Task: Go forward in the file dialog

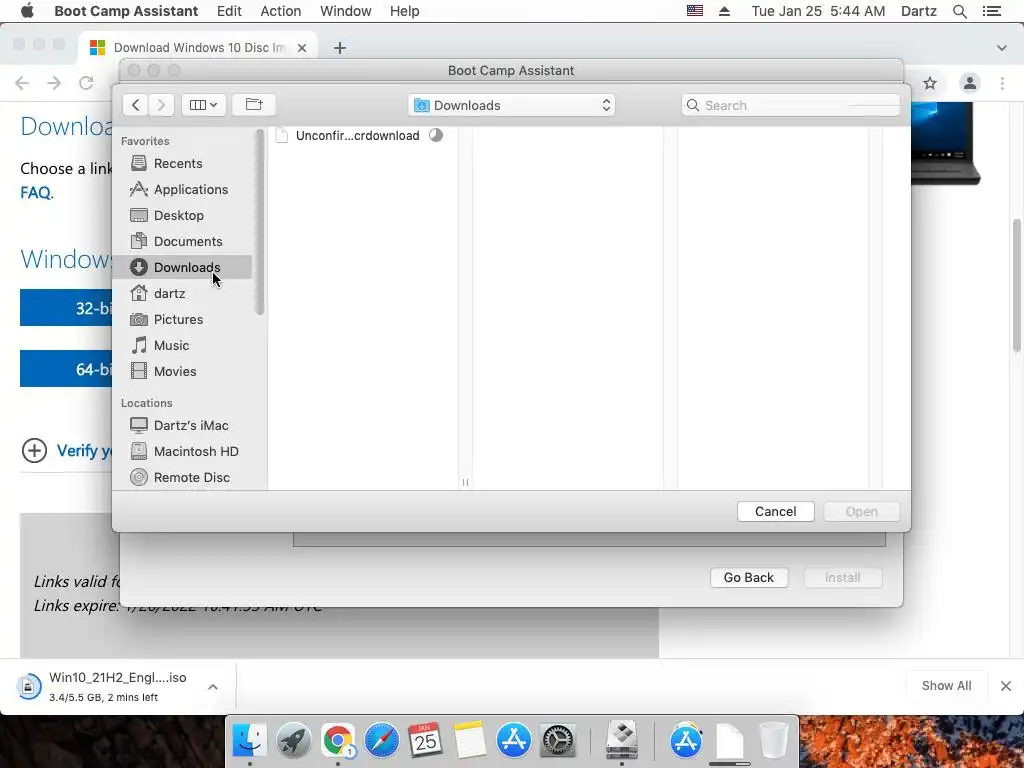Action: [x=161, y=105]
